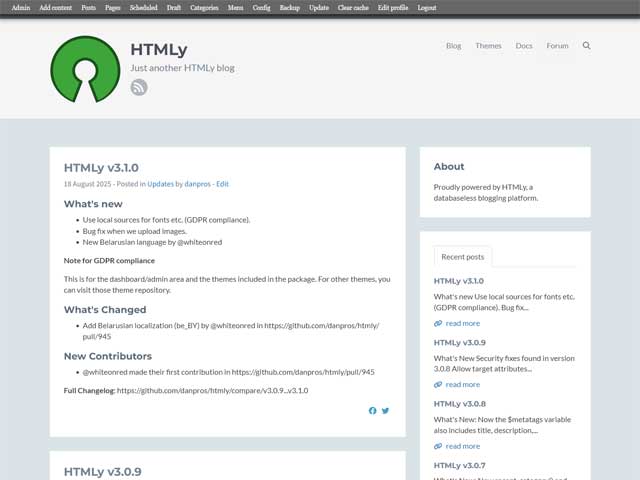Share post via Twitter icon
This screenshot has height=480, width=640.
(386, 410)
